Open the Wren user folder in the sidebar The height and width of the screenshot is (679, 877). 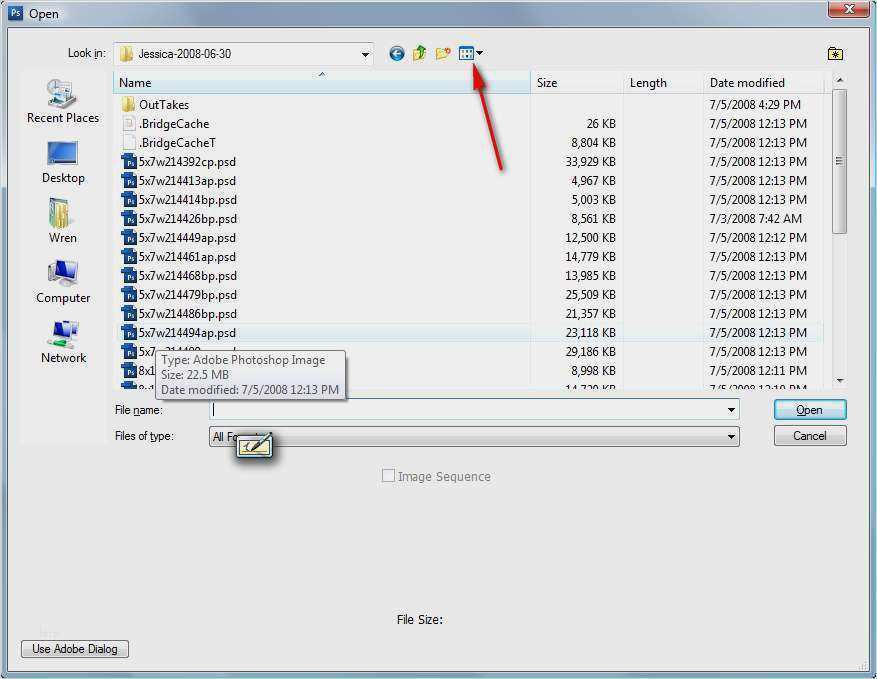coord(63,222)
